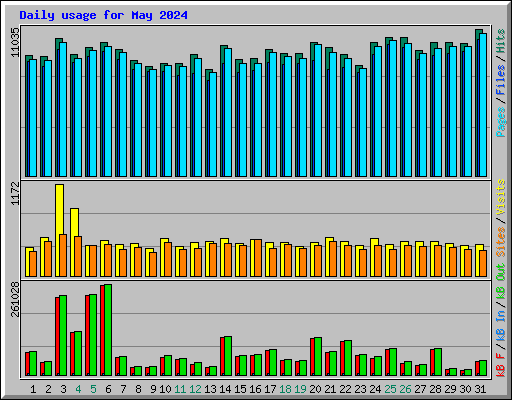
Task: Select day label 17 on the x-axis
Action: click(270, 389)
